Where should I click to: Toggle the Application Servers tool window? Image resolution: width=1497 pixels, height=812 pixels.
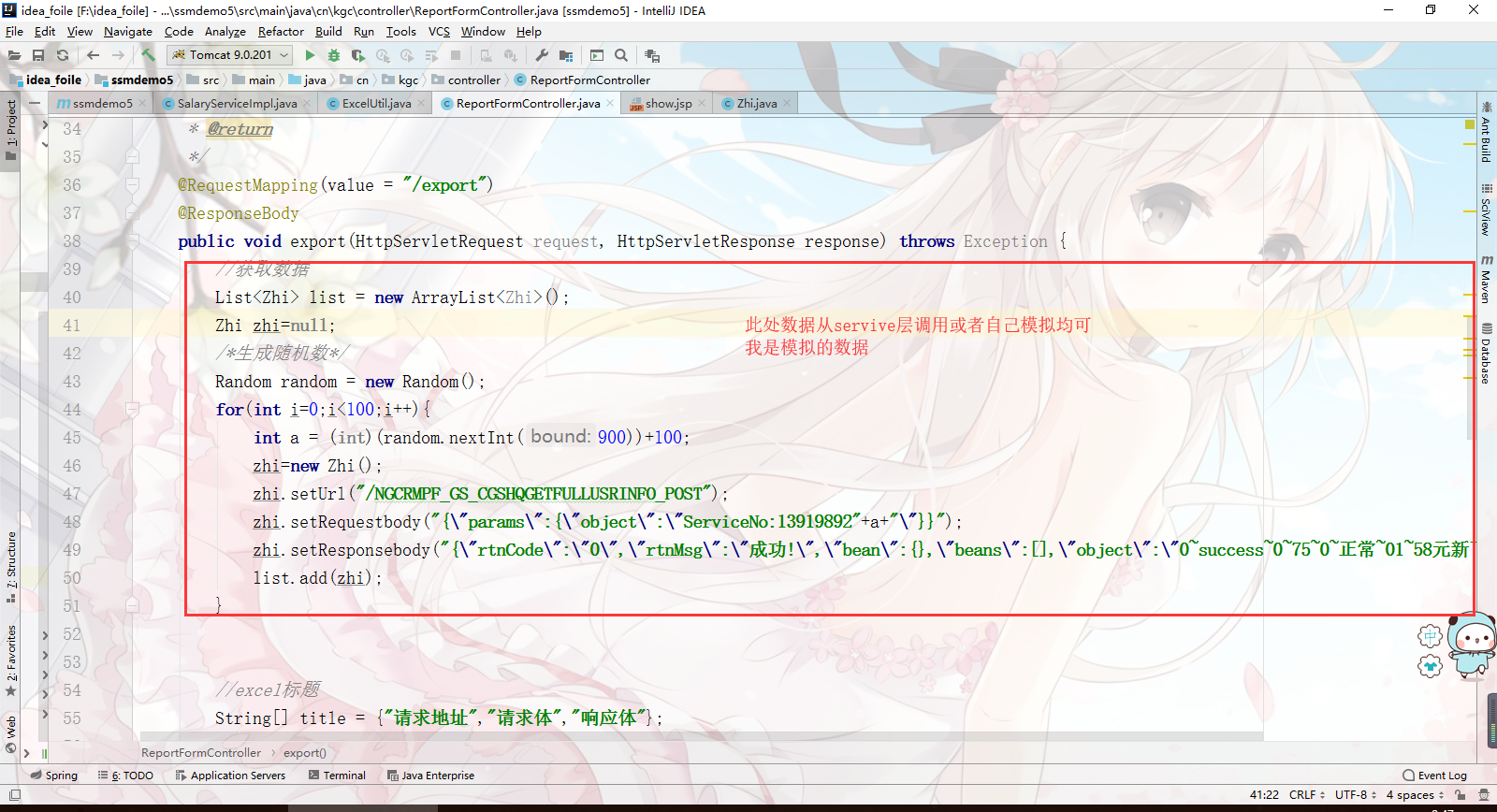(230, 776)
